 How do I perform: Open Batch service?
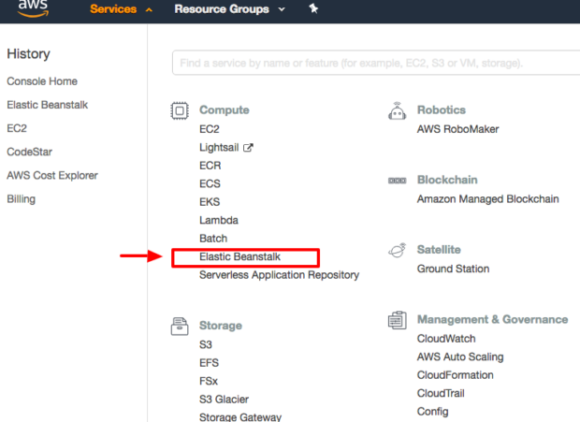213,239
